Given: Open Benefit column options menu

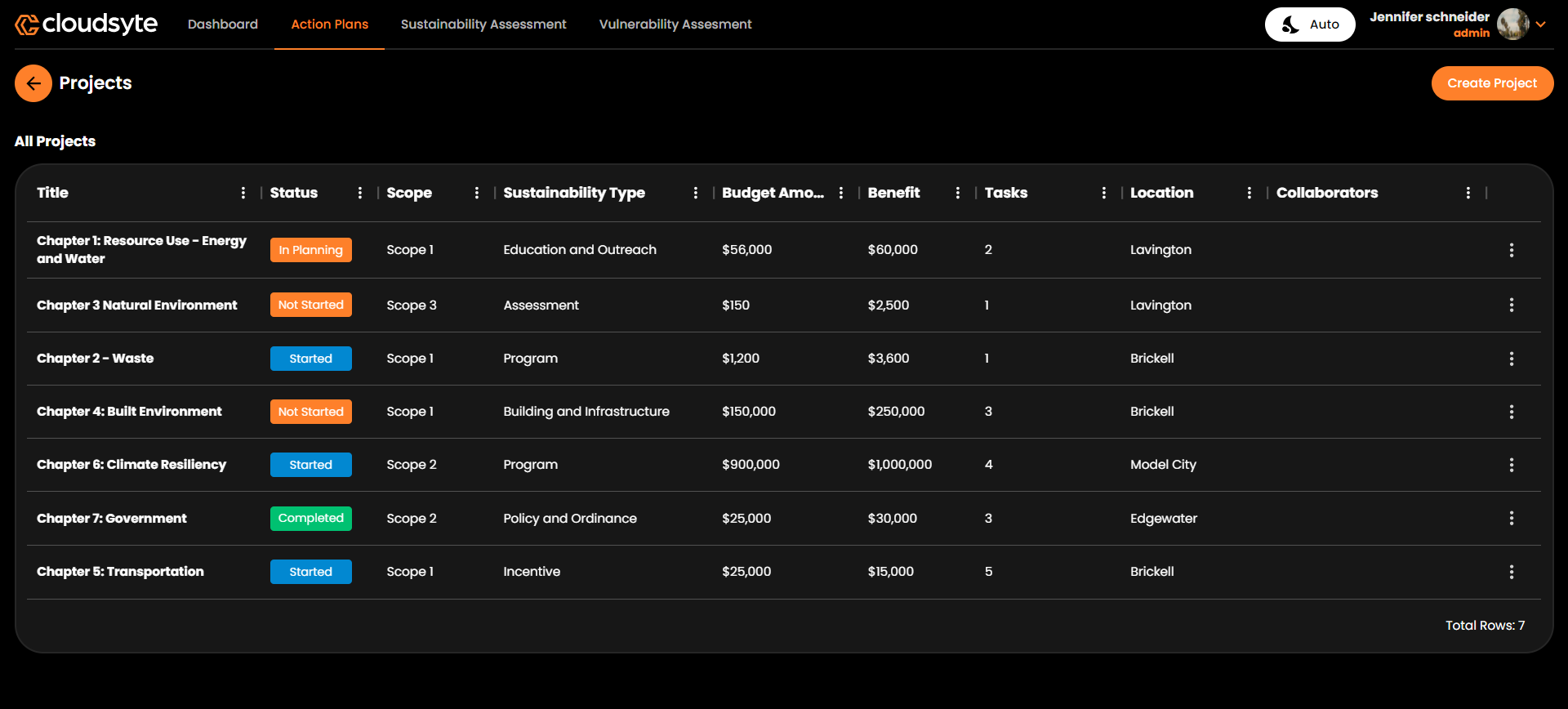Looking at the screenshot, I should coord(957,193).
